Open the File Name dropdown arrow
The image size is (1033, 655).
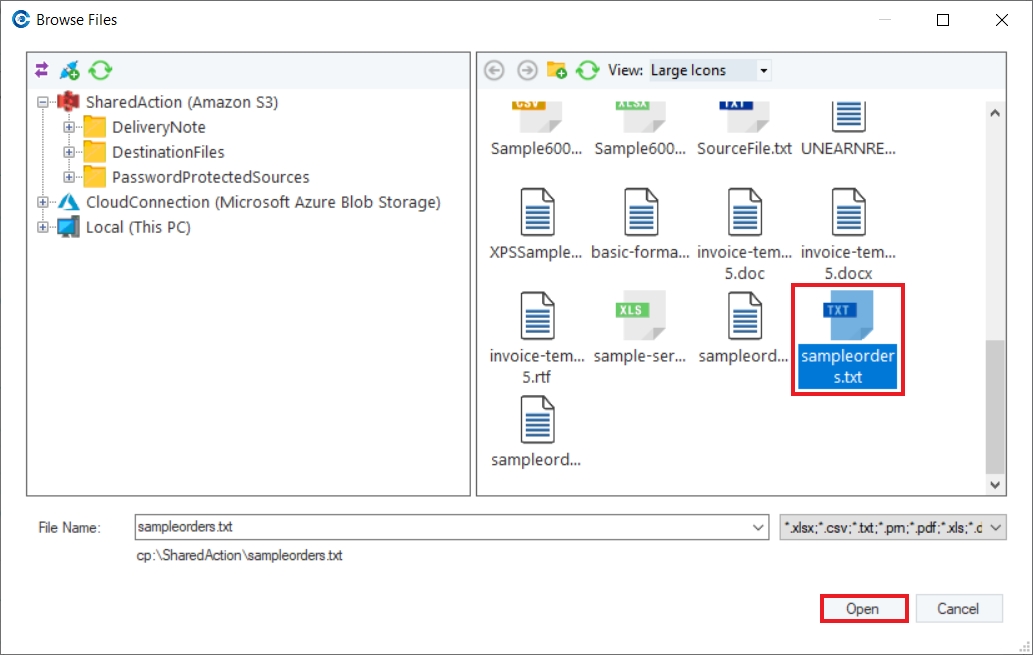tap(758, 527)
